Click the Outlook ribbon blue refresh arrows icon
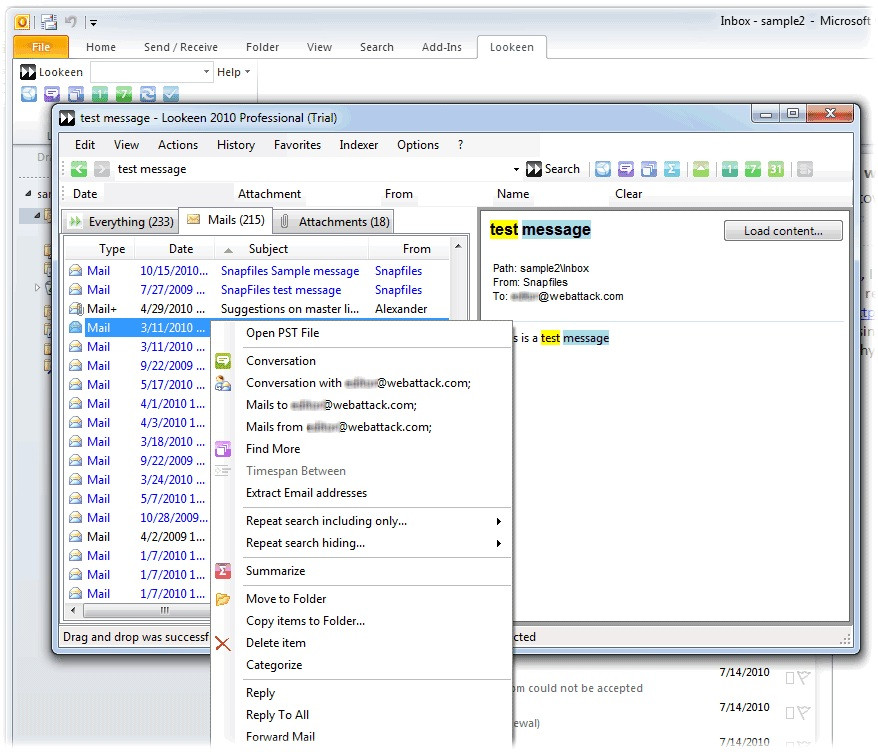 [148, 94]
